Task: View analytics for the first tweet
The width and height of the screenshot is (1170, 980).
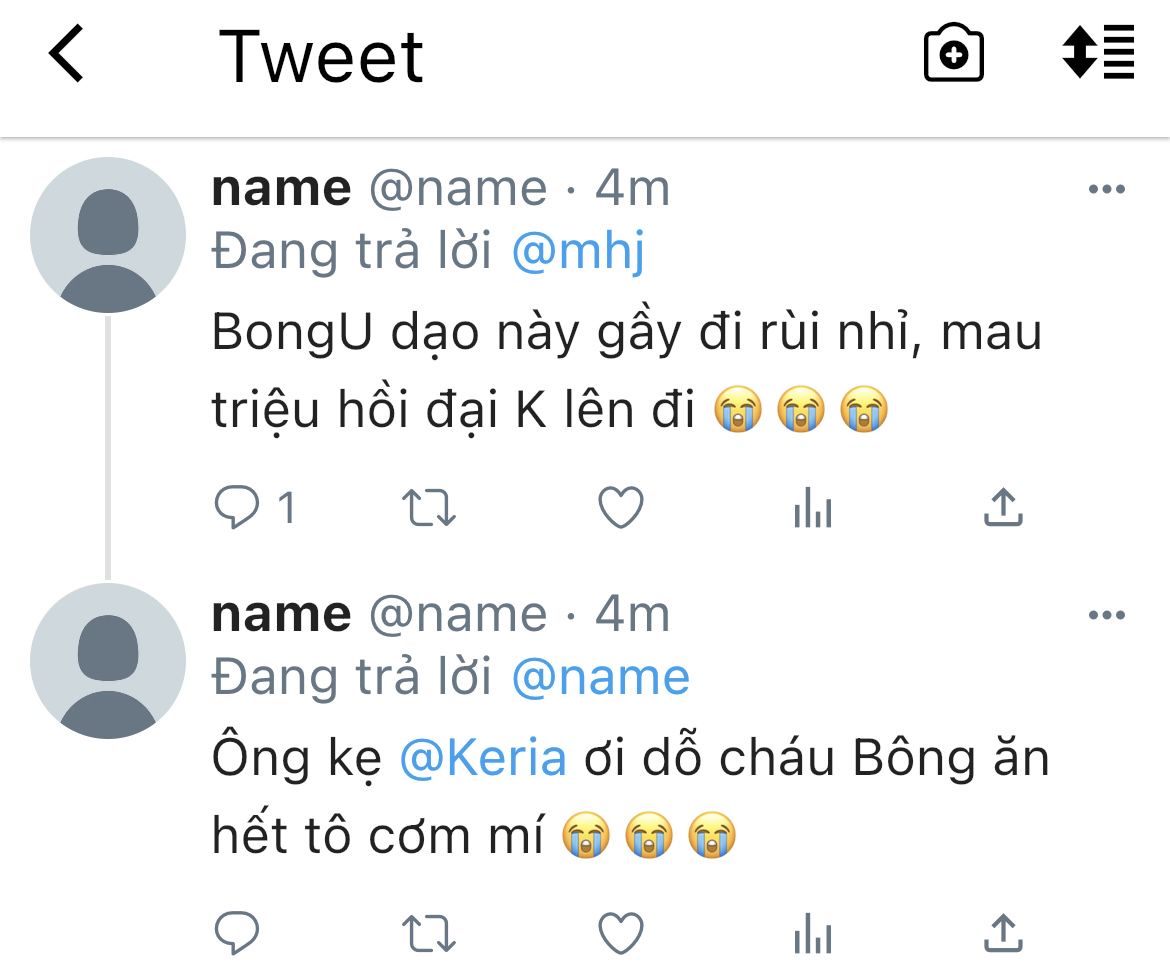Action: click(812, 510)
